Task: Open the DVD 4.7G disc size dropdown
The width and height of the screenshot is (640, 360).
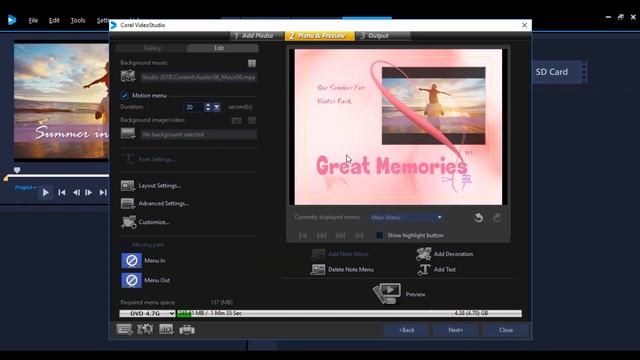Action: point(147,313)
